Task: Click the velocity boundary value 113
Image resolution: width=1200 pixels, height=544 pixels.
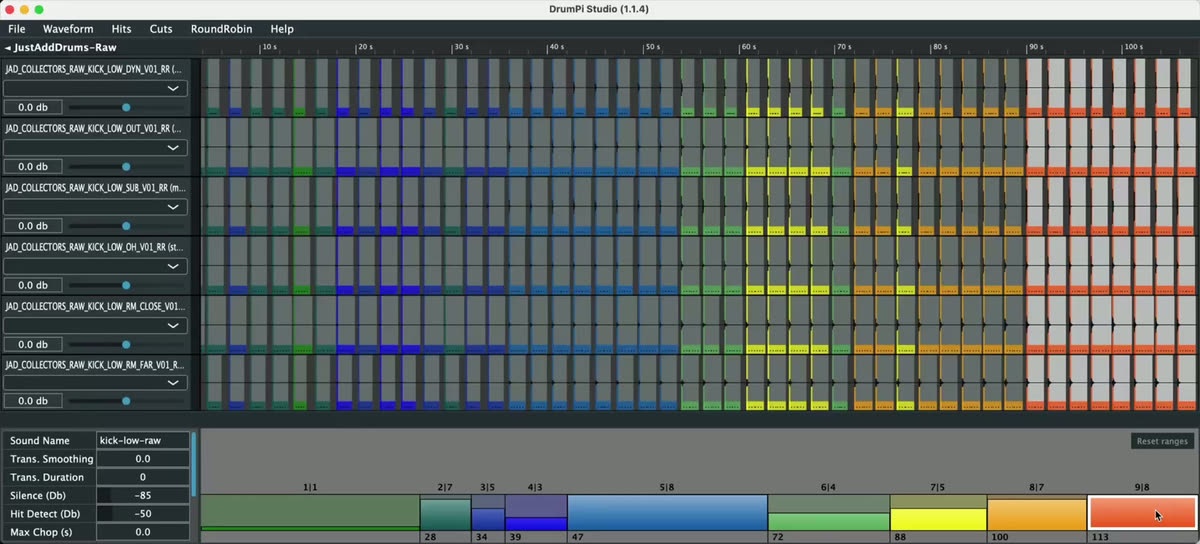Action: [x=1099, y=537]
